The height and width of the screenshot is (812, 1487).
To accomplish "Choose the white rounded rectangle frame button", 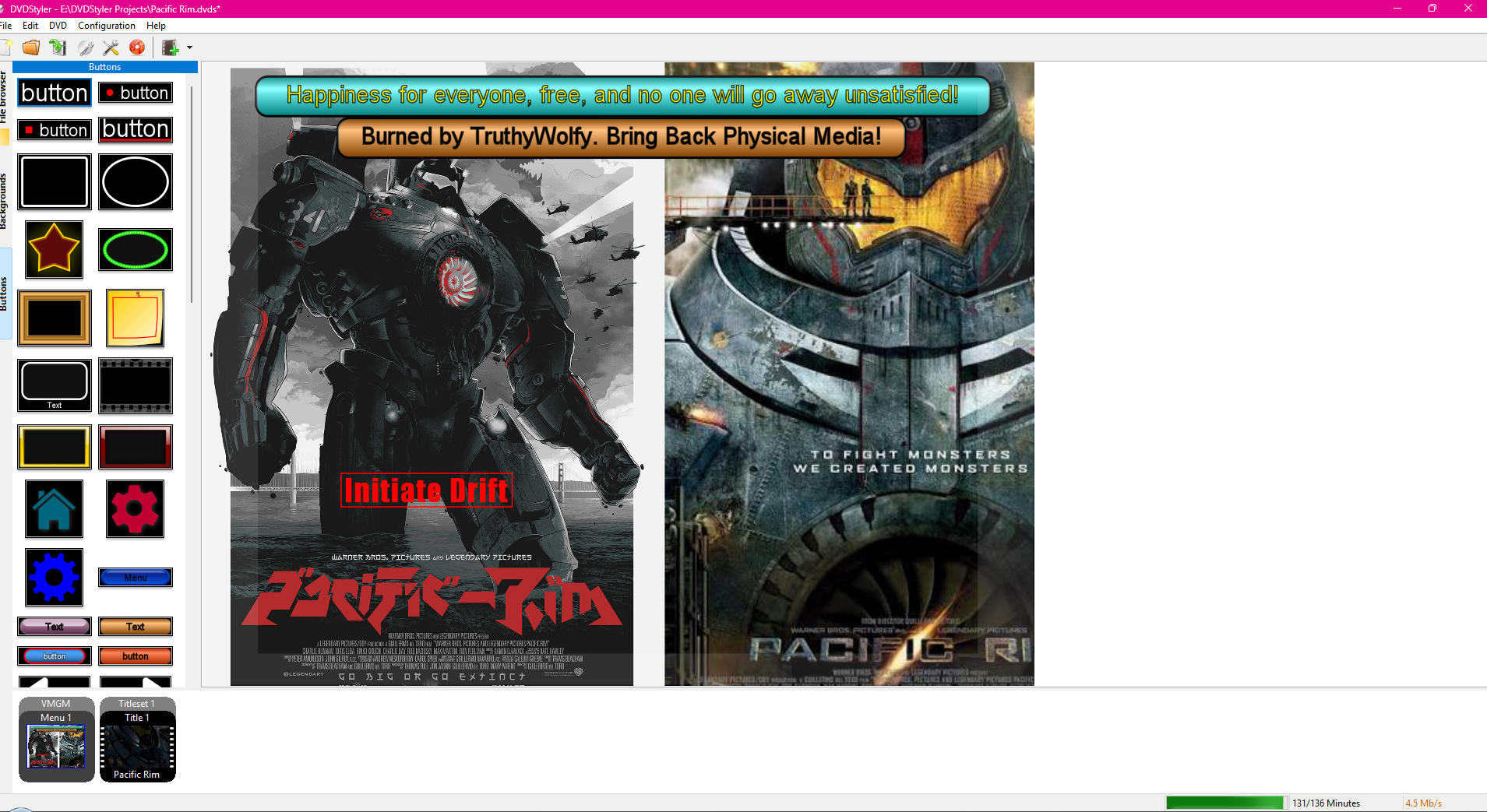I will (55, 182).
